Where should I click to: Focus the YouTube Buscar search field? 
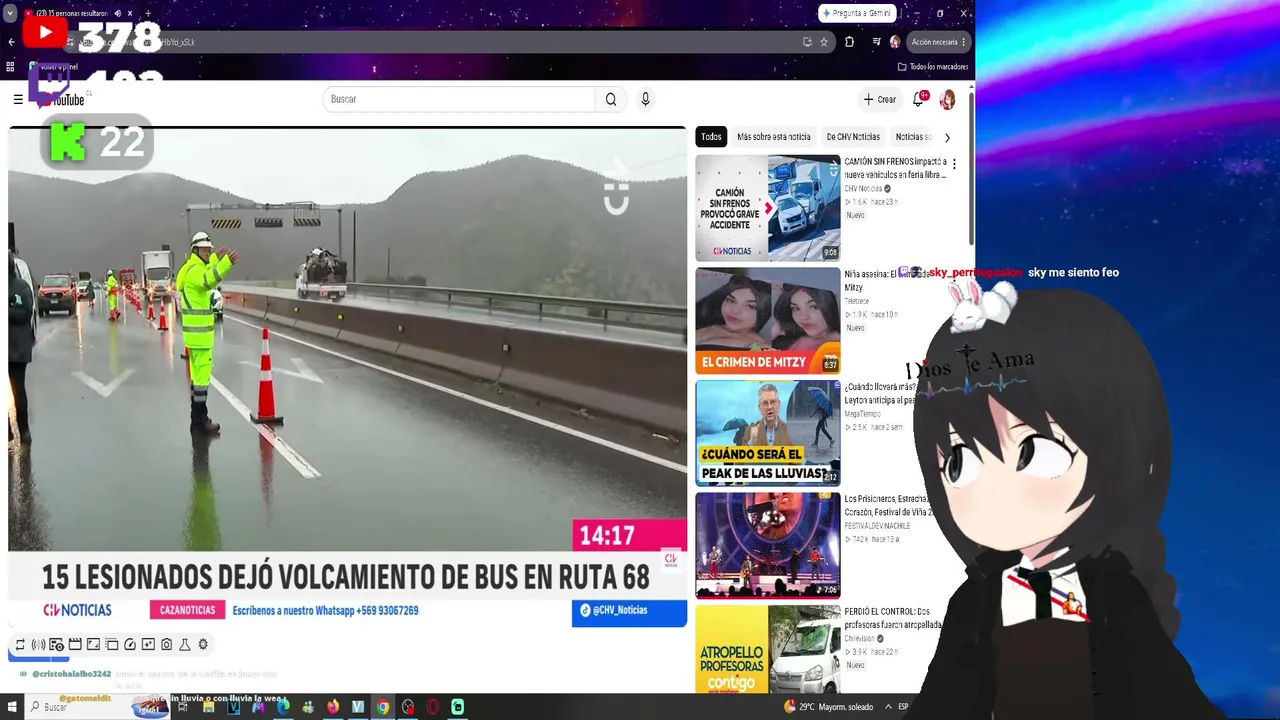pyautogui.click(x=459, y=99)
